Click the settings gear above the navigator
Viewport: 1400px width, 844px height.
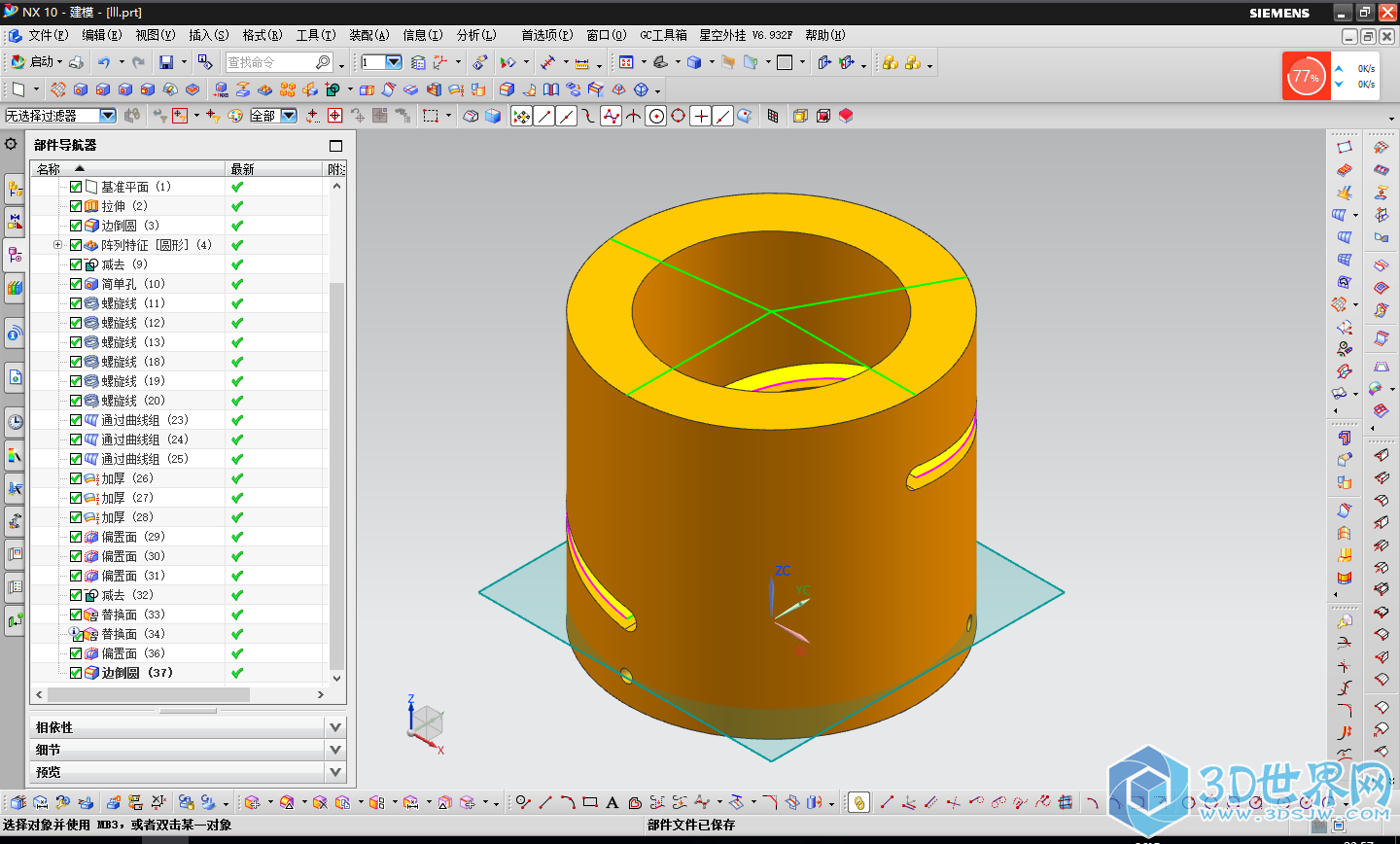(11, 144)
